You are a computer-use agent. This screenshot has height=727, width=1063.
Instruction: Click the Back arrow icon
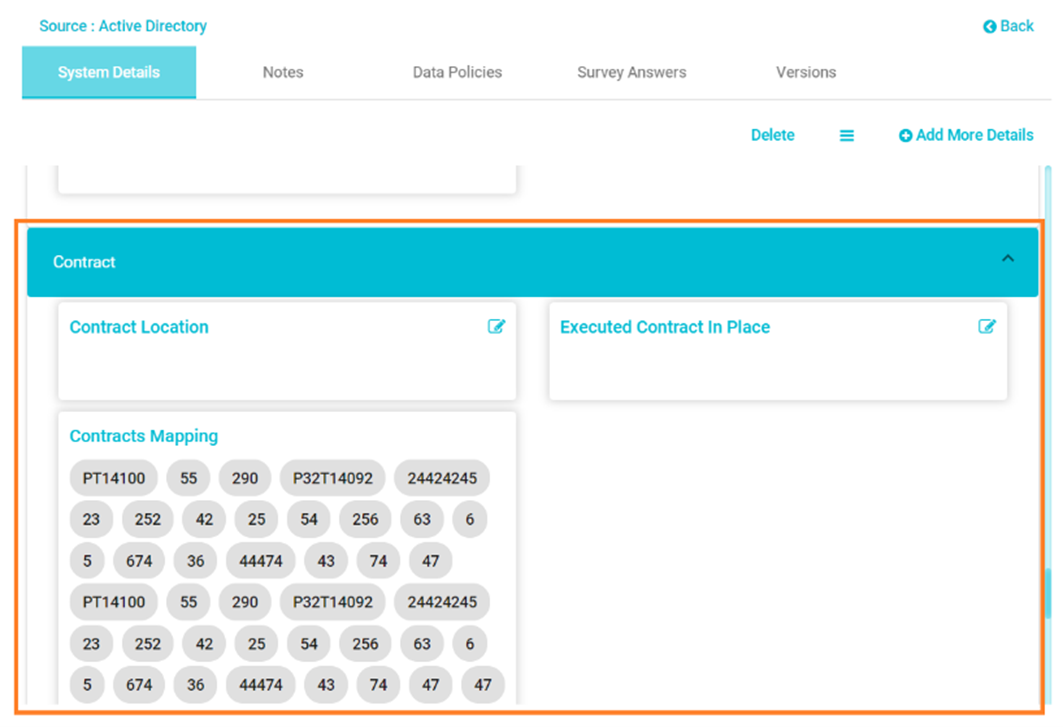tap(990, 26)
